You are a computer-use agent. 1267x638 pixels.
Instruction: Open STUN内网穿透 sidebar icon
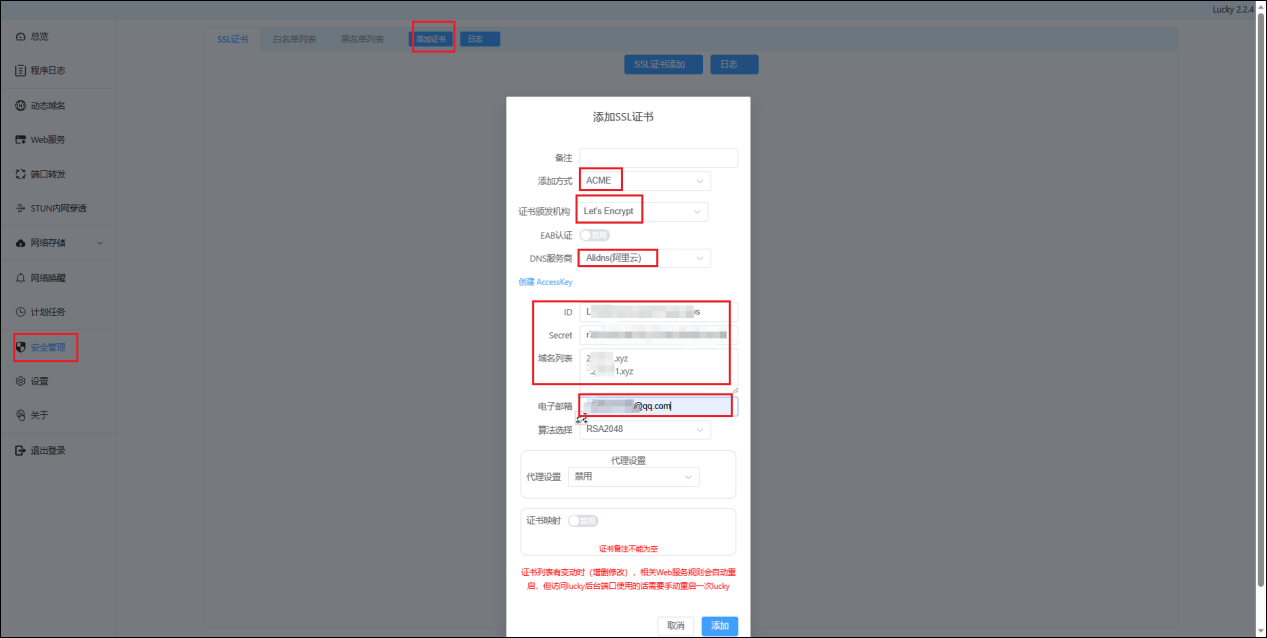21,209
